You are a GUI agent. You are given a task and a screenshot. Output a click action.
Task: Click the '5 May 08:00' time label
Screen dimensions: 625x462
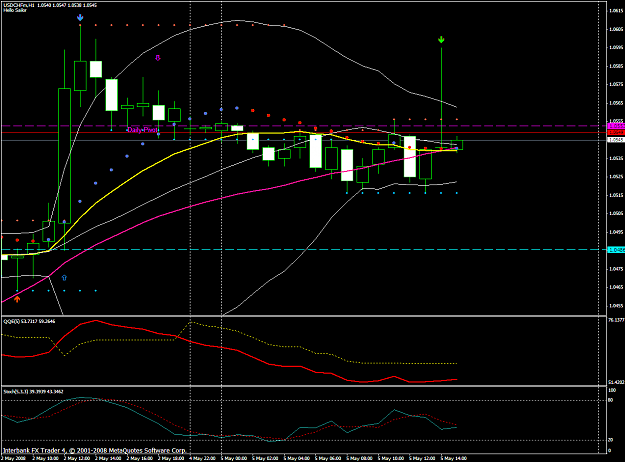(360, 458)
